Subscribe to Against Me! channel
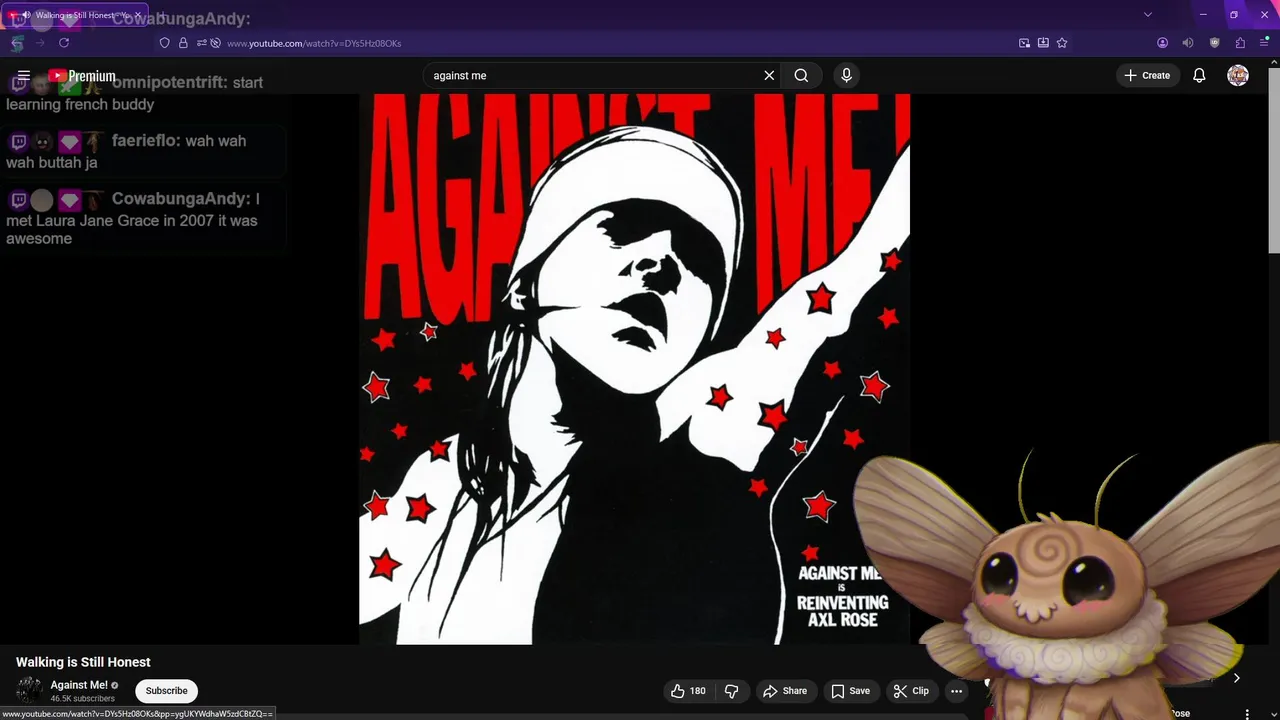This screenshot has height=720, width=1280. 166,691
